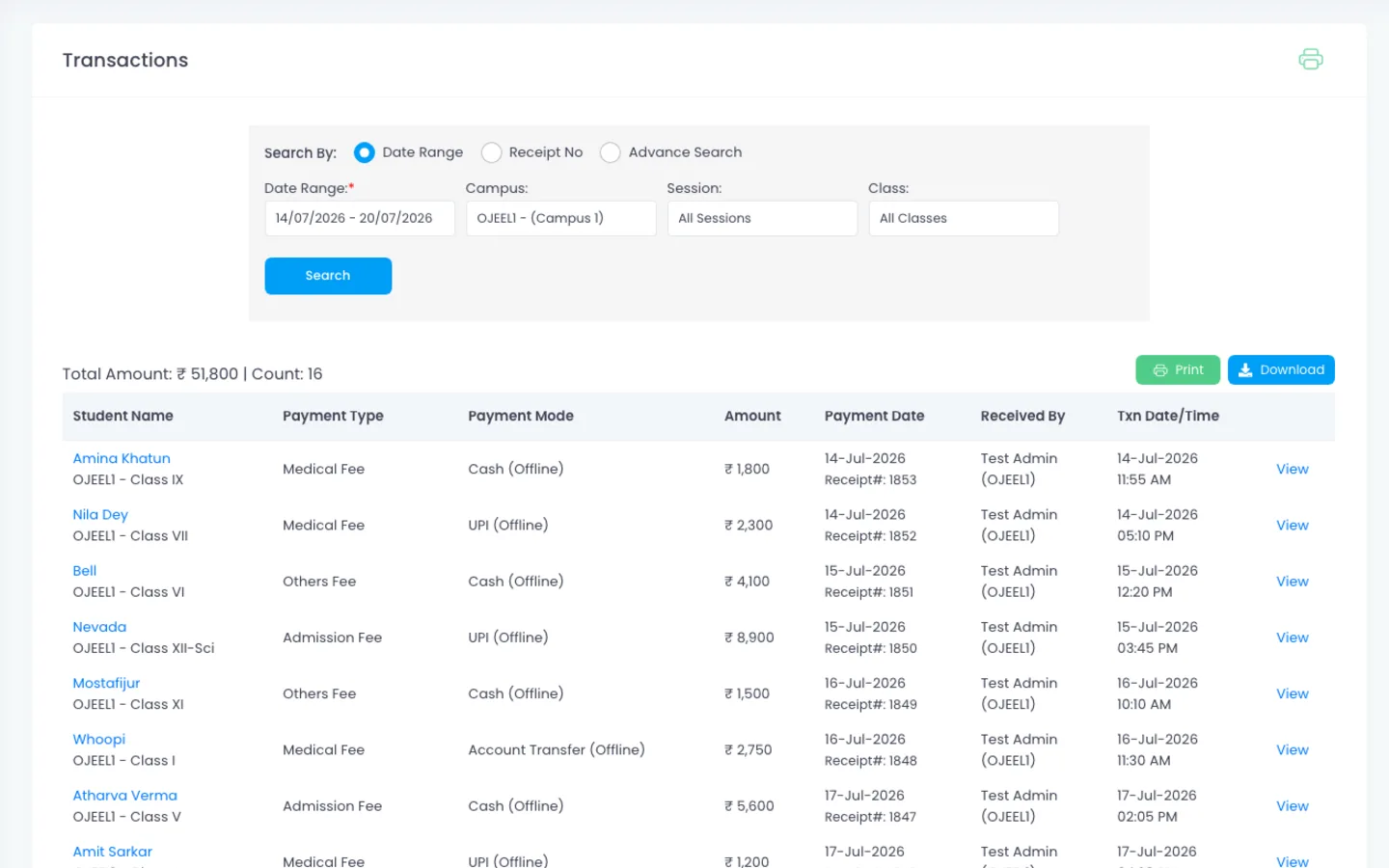Screen dimensions: 1389x868
Task: View transaction for receipt 1847
Action: (x=1293, y=806)
